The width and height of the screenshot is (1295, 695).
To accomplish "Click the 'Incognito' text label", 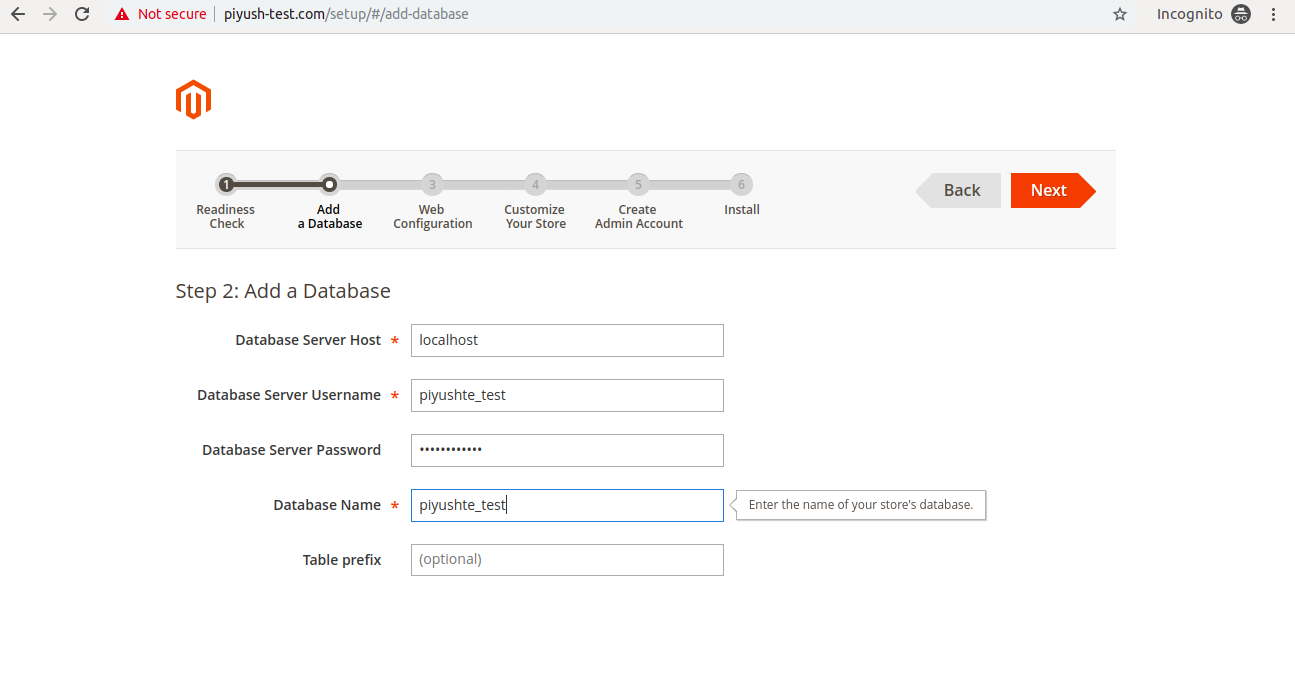I will (x=1189, y=14).
